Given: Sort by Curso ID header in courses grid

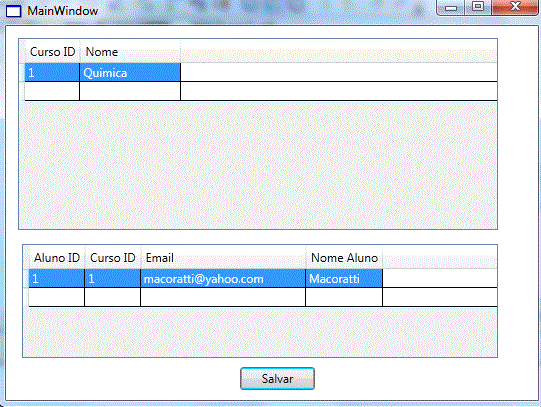Looking at the screenshot, I should pyautogui.click(x=52, y=52).
